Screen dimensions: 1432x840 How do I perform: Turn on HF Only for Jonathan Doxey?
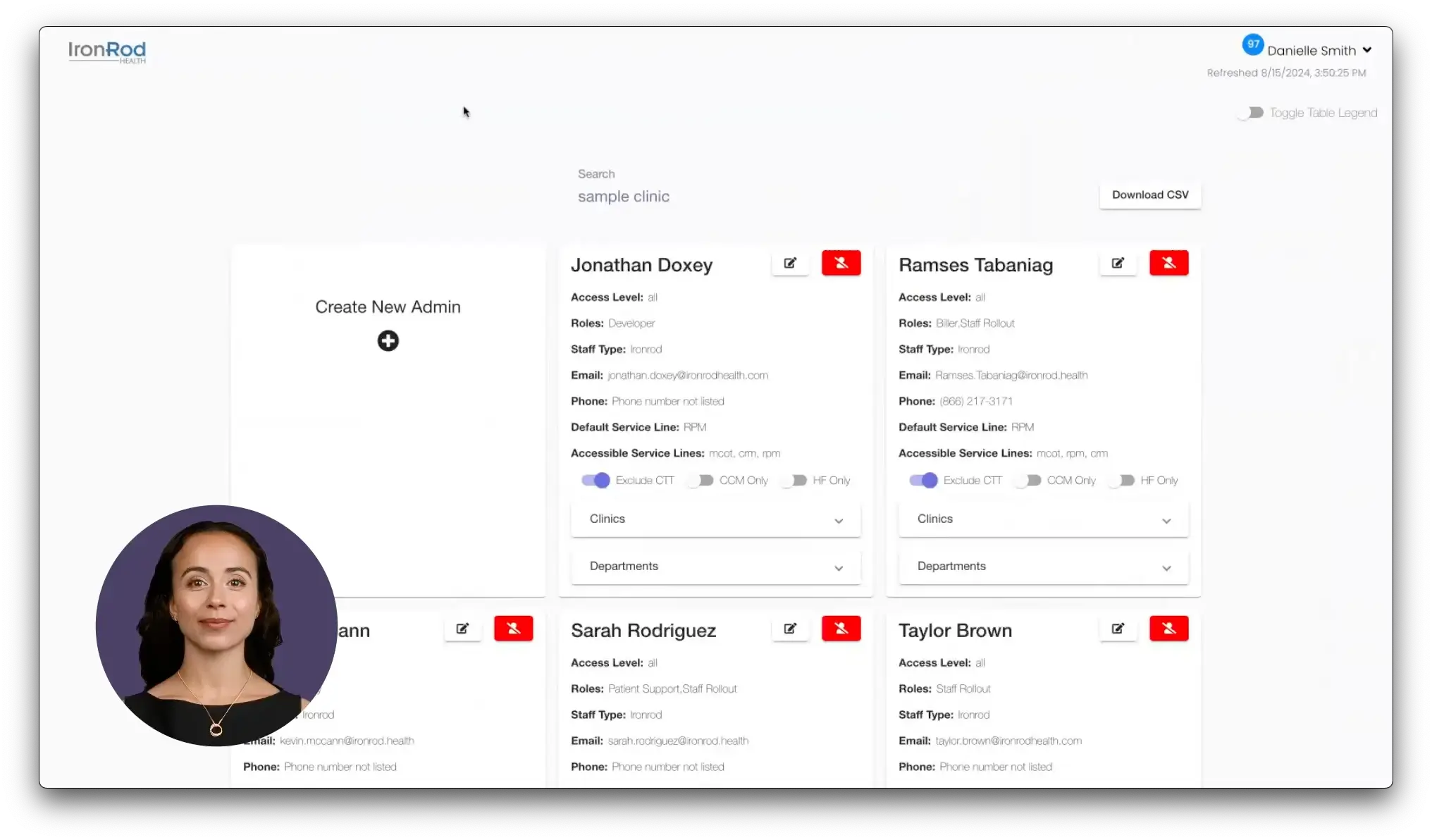click(x=794, y=481)
